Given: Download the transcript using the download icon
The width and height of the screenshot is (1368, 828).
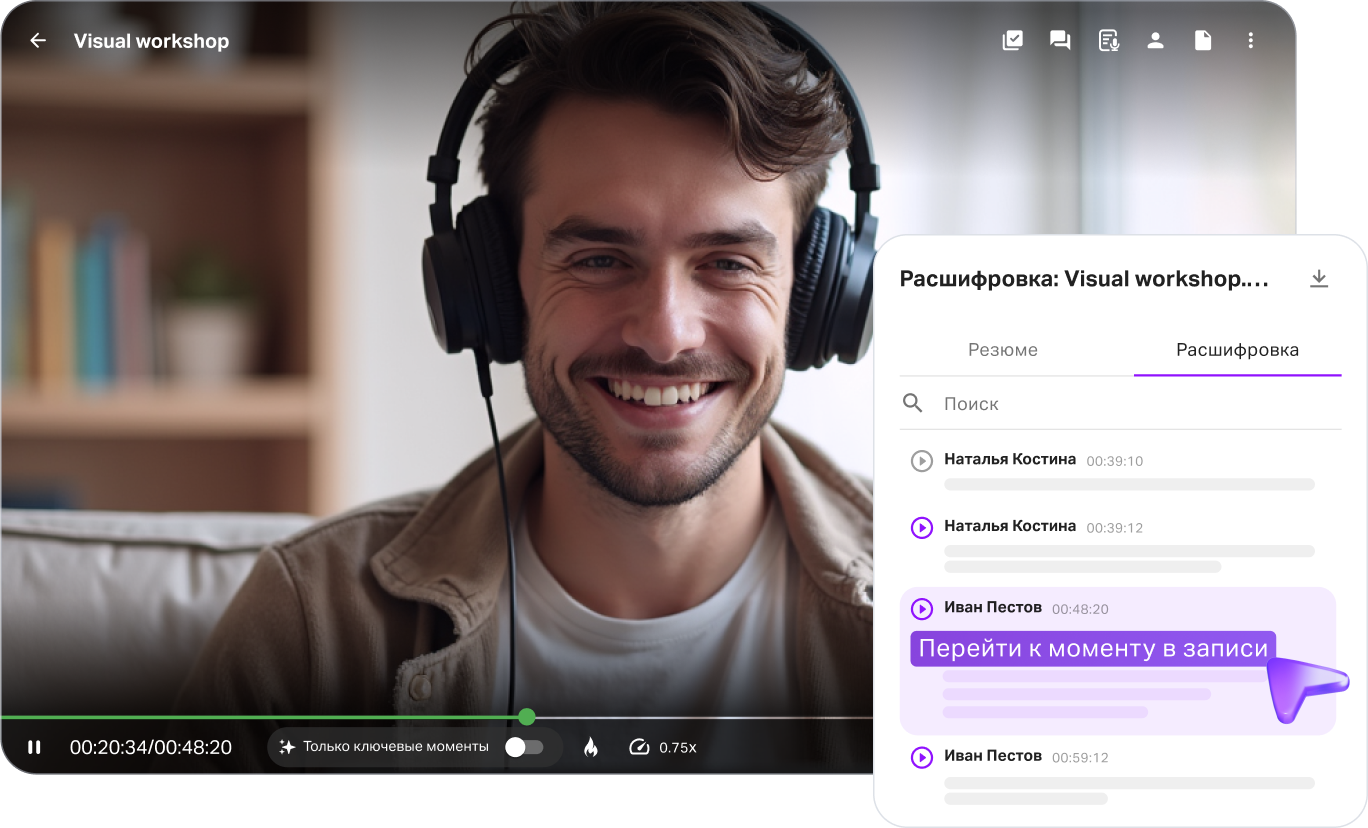Looking at the screenshot, I should (1319, 279).
